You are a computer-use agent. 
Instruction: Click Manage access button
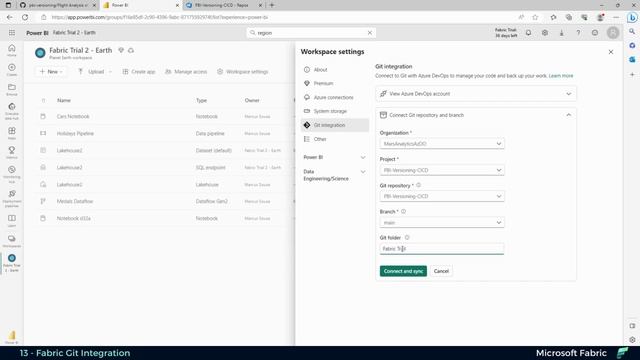coord(186,71)
